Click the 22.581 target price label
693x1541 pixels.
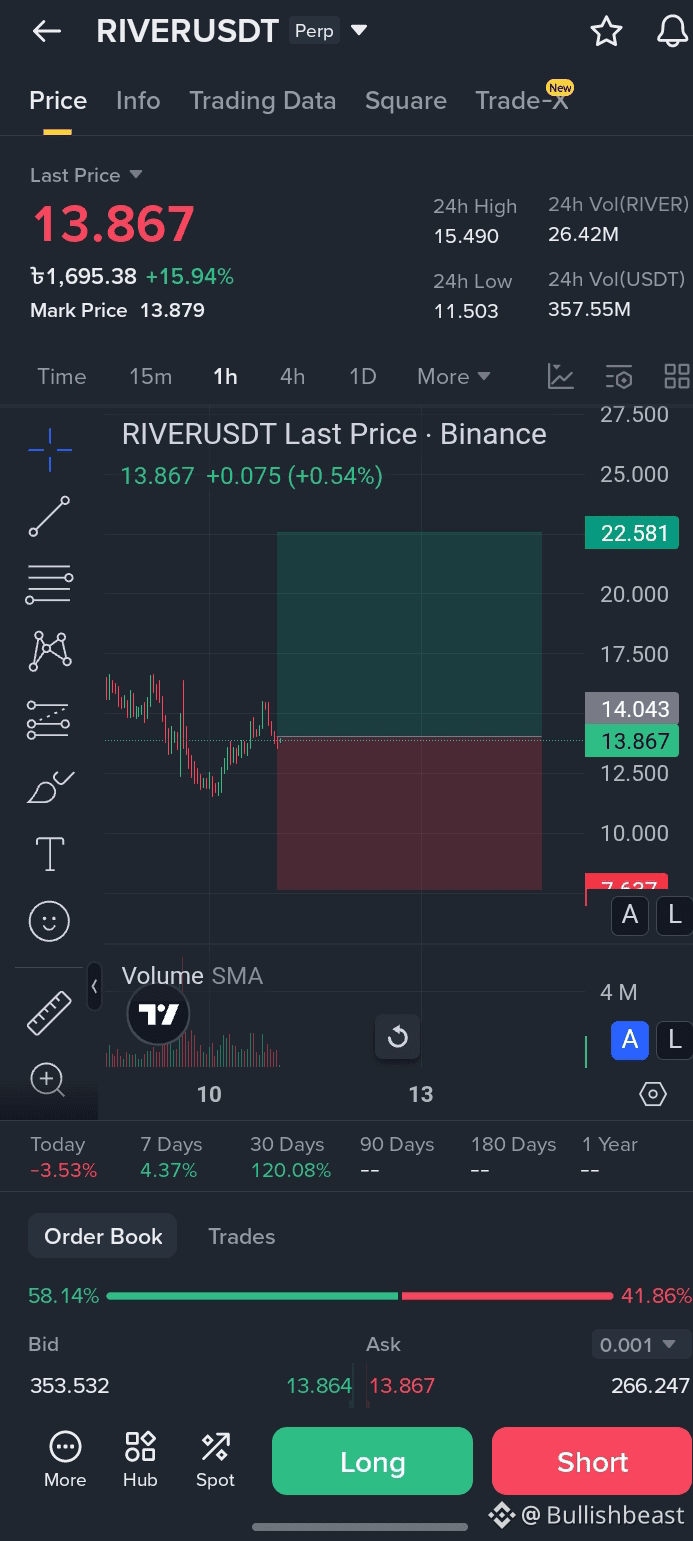[632, 533]
